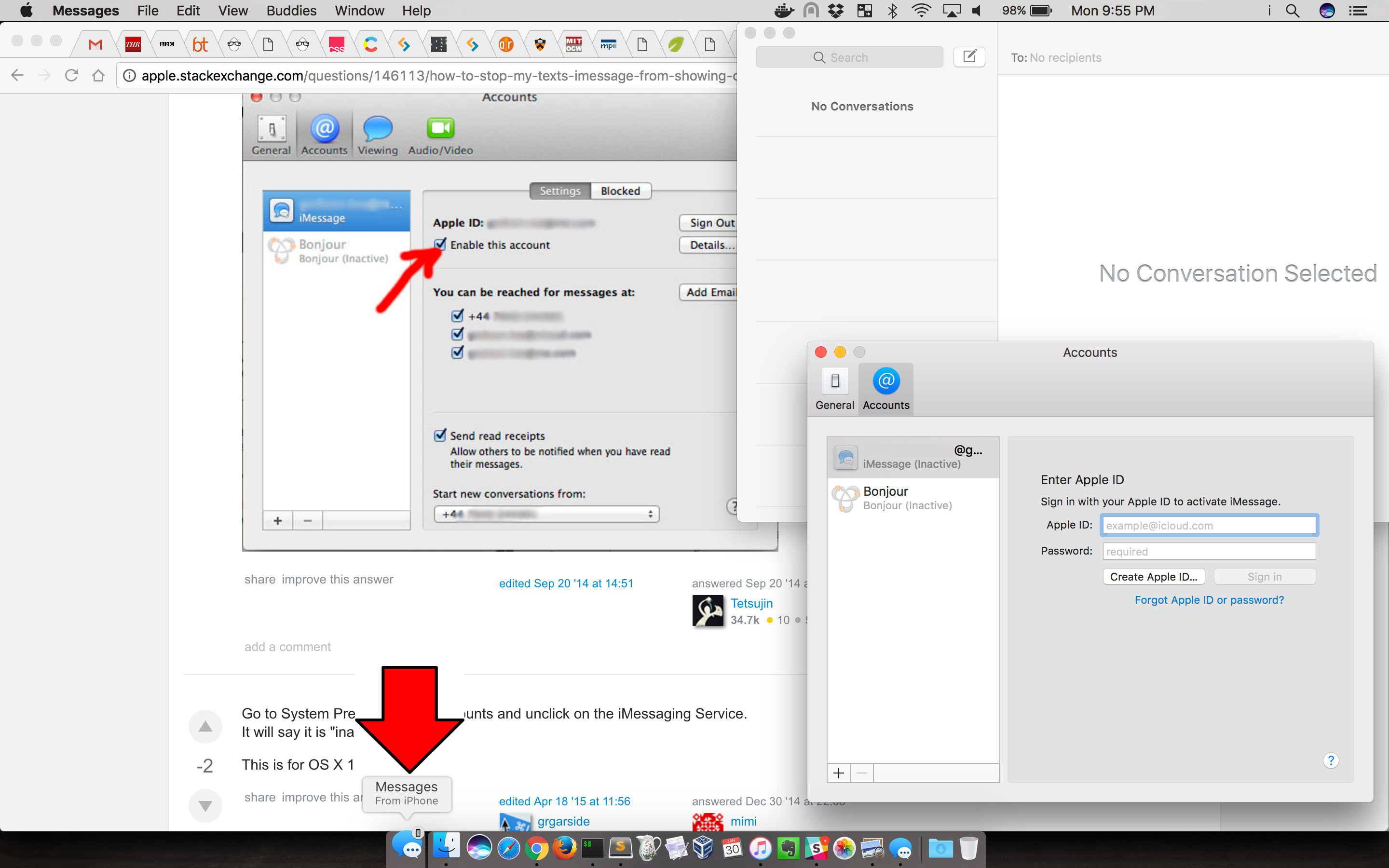
Task: Open the help question mark button
Action: (x=1331, y=760)
